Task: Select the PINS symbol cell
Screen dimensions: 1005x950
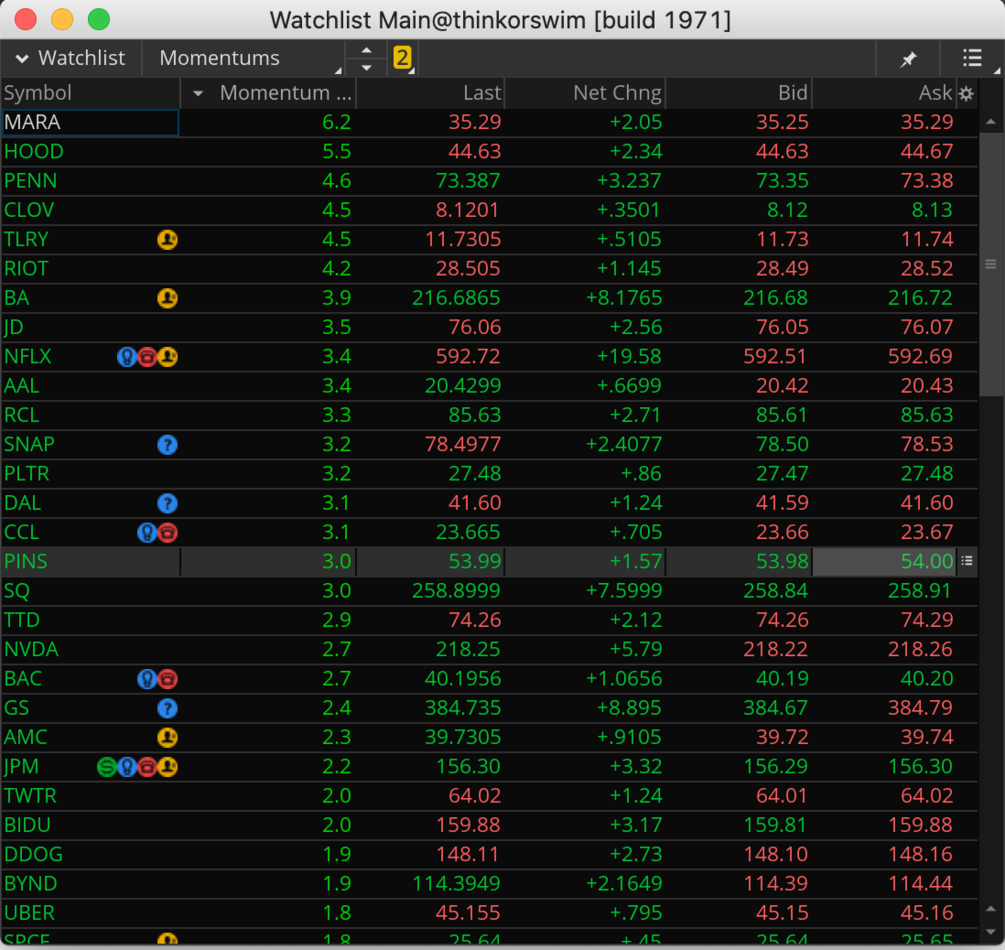Action: pos(90,562)
